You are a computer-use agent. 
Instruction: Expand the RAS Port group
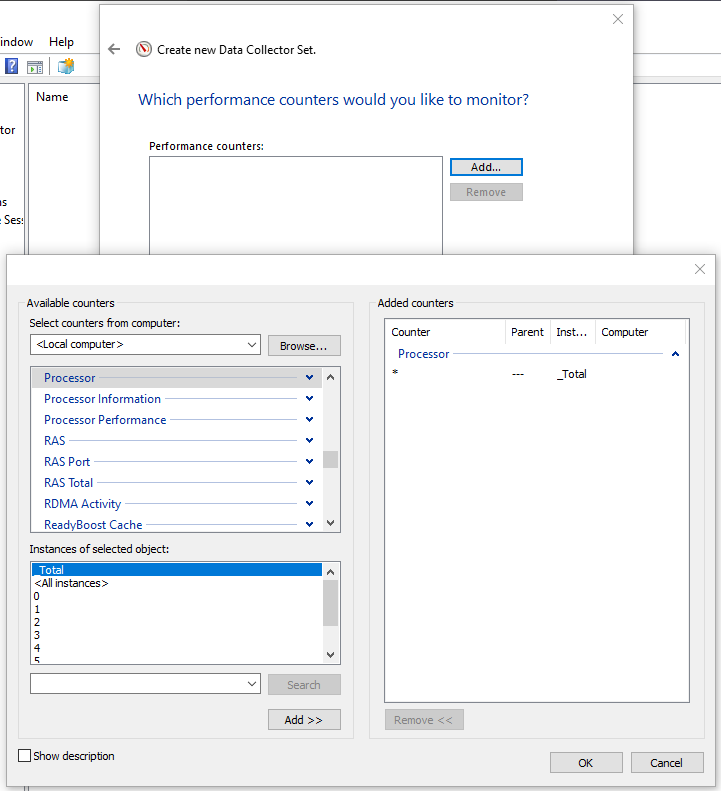tap(309, 462)
